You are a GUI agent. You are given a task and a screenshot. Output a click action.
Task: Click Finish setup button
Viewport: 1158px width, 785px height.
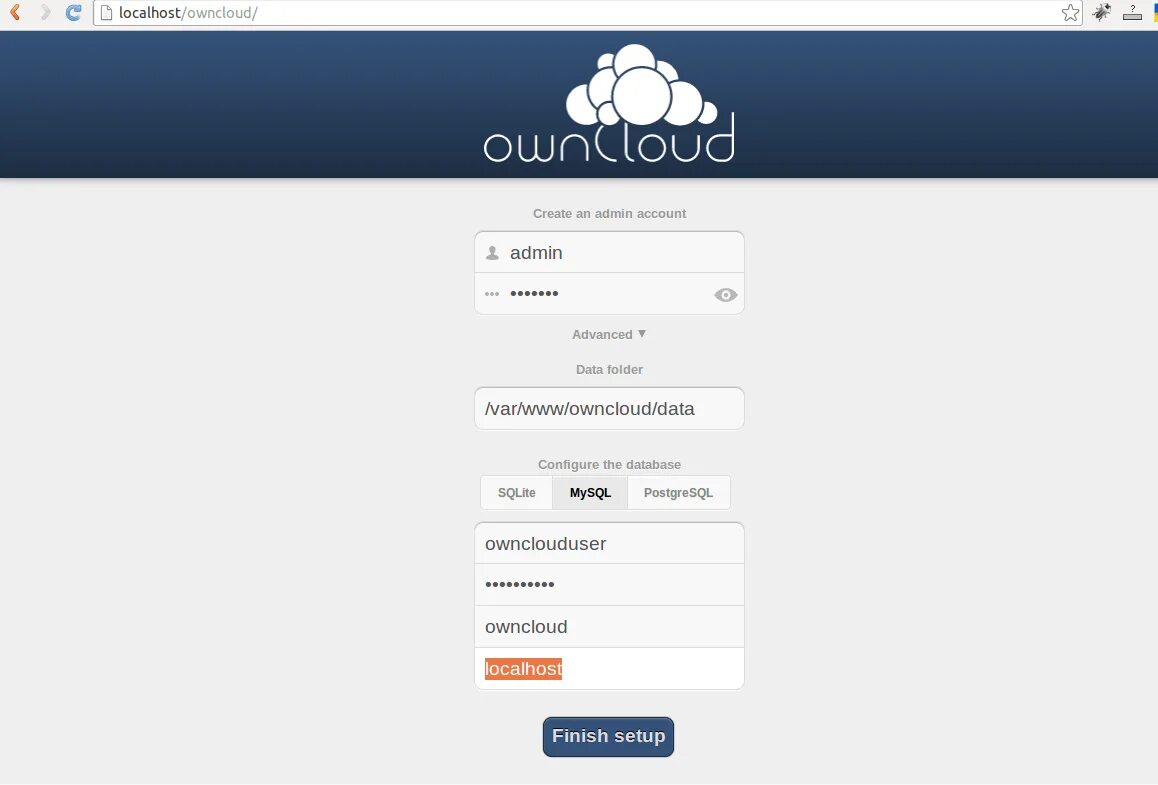pyautogui.click(x=609, y=736)
